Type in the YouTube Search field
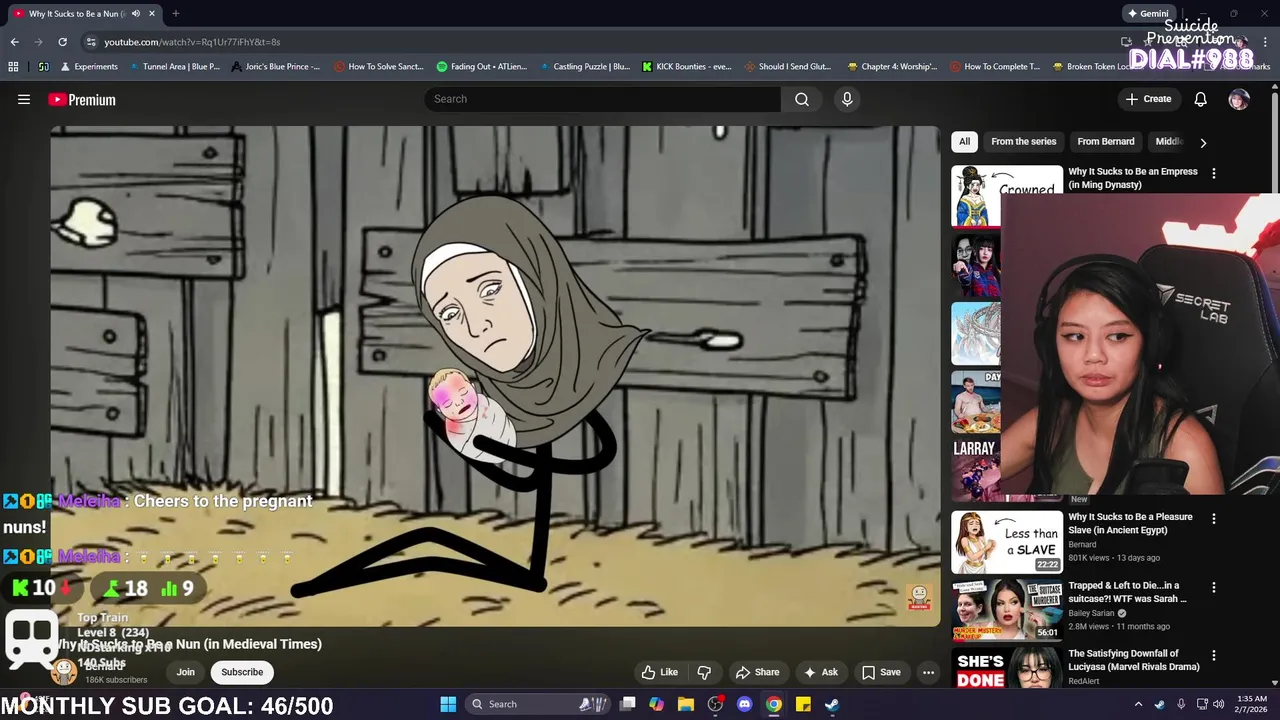 point(603,99)
